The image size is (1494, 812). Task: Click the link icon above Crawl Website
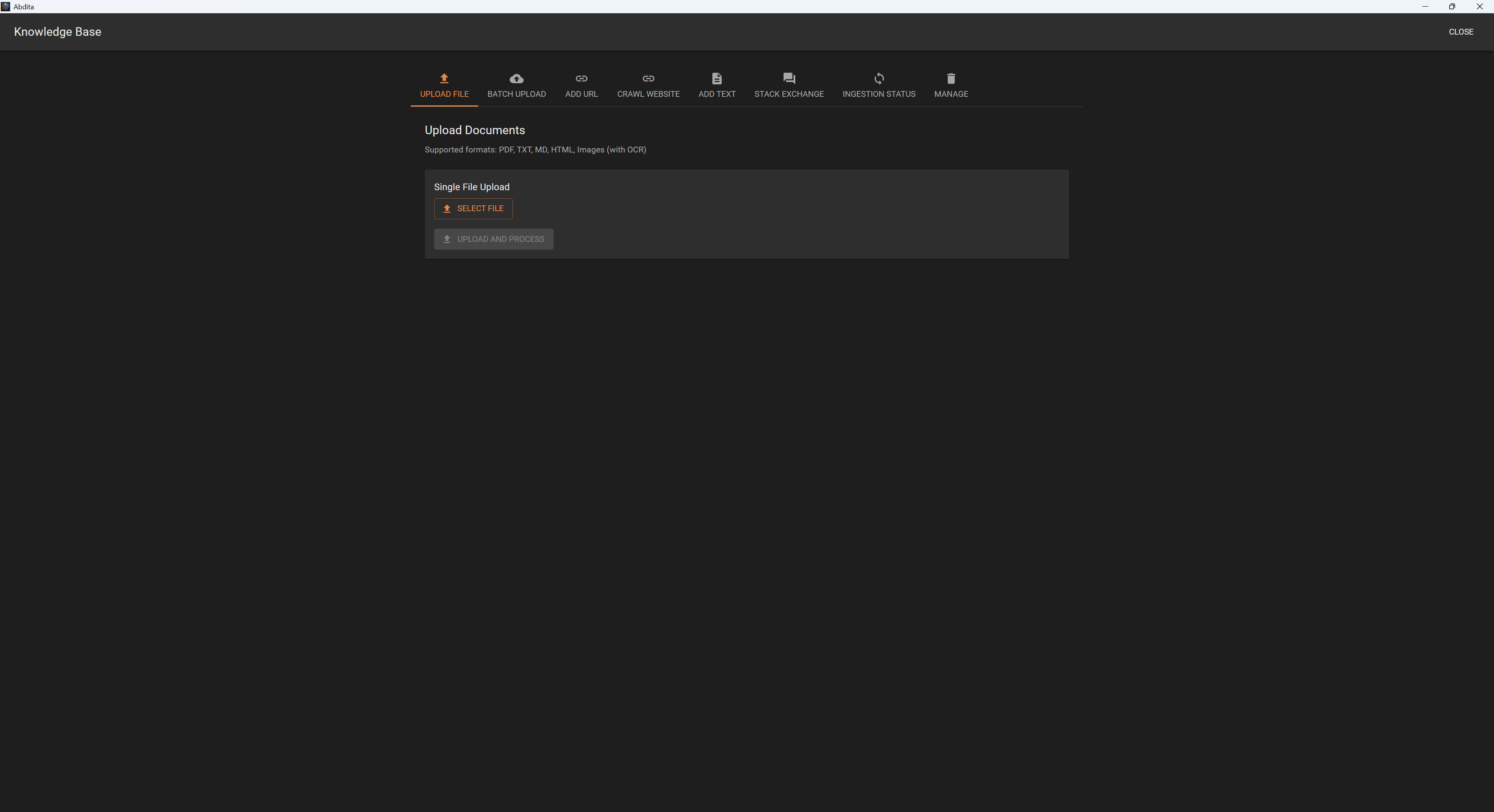pos(648,78)
